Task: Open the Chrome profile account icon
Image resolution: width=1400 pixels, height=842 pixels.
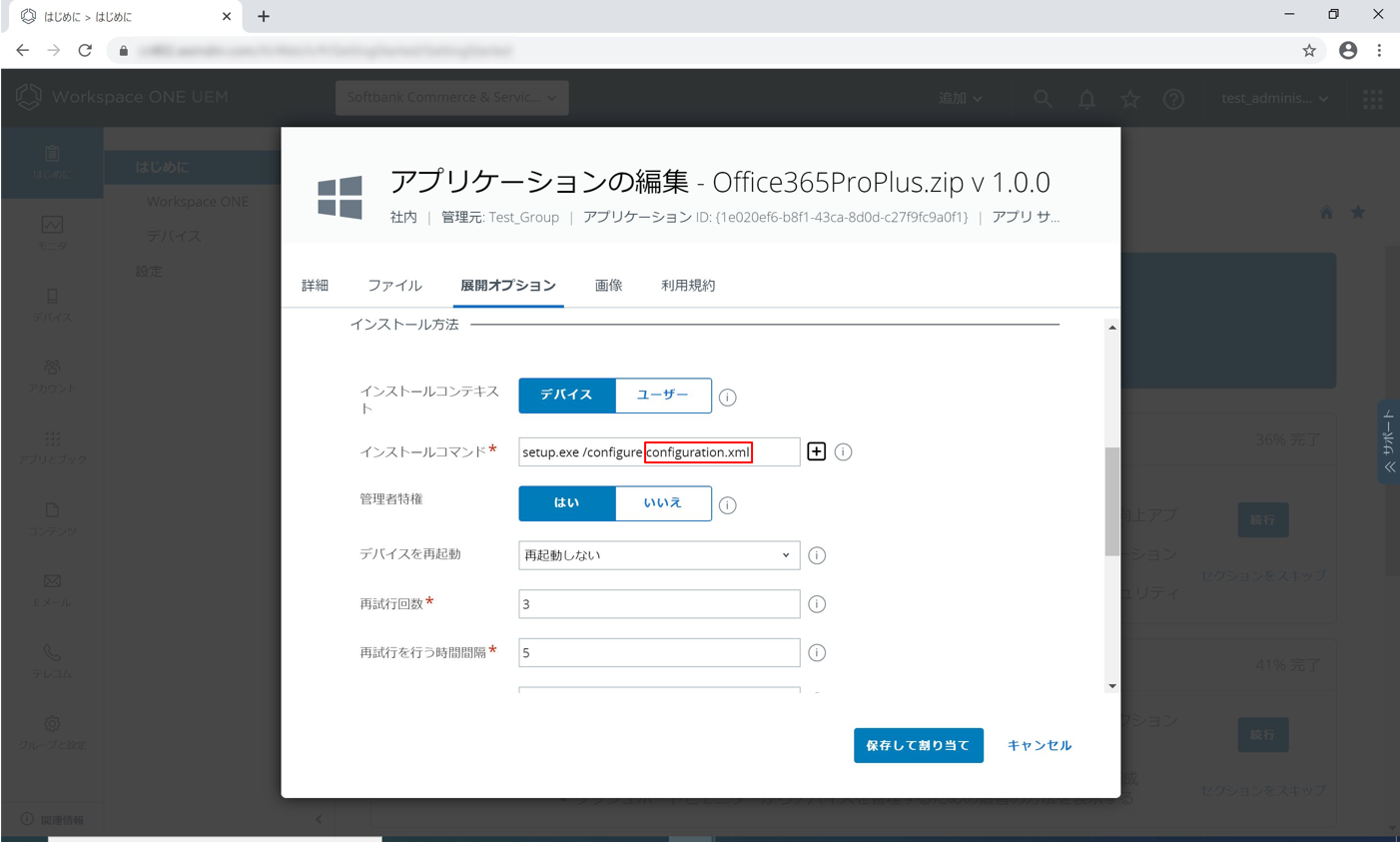Action: [1348, 51]
